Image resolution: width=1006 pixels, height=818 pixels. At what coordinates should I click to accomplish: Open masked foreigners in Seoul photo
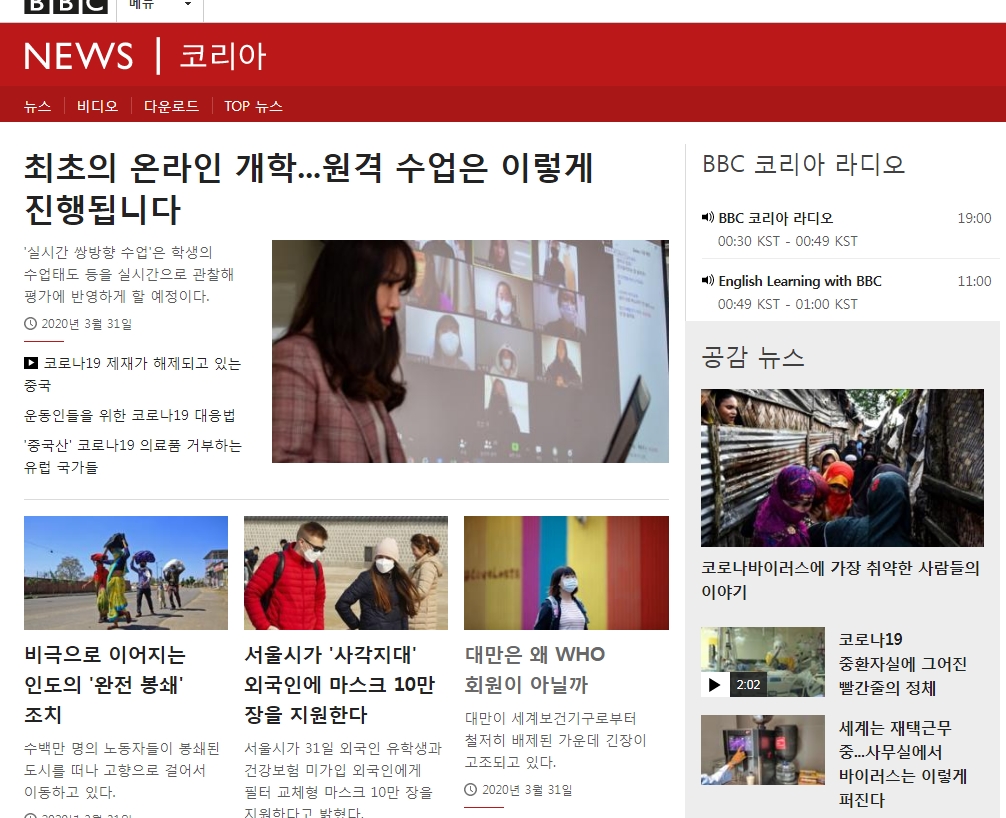coord(346,573)
